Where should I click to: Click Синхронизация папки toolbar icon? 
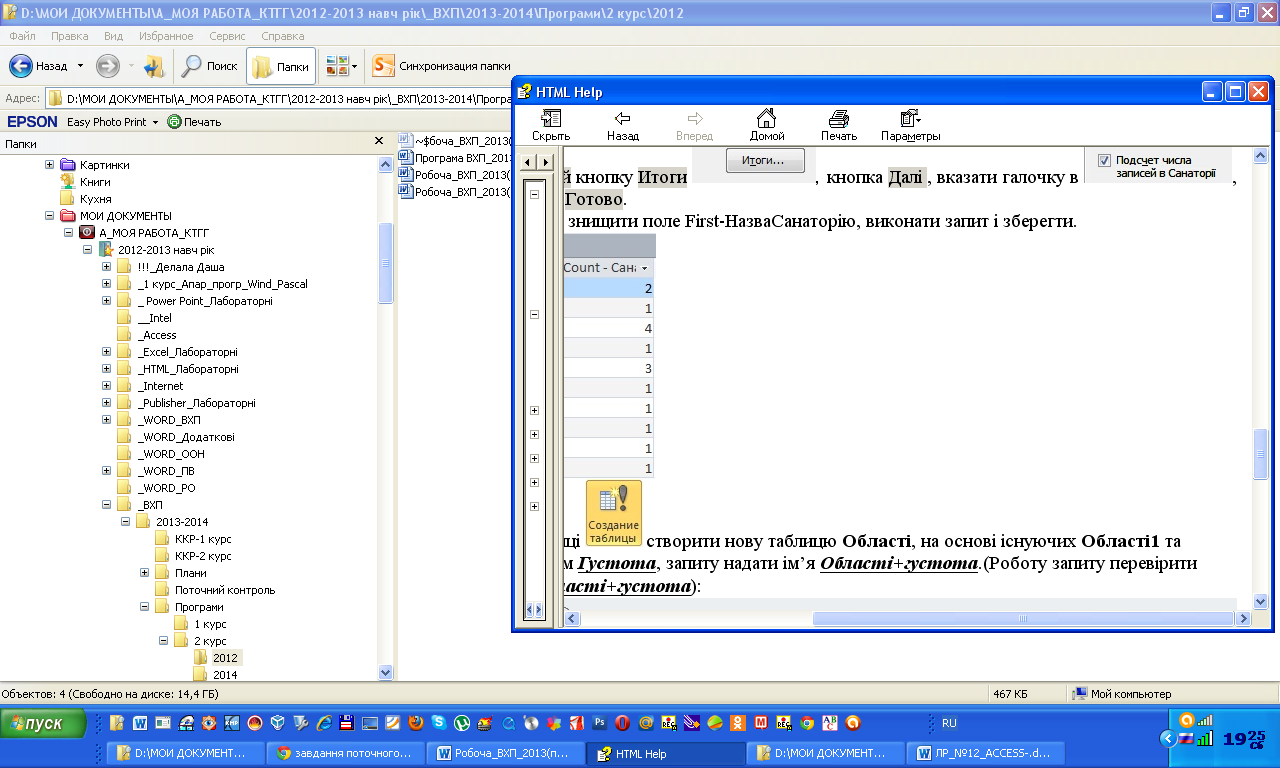[x=441, y=66]
